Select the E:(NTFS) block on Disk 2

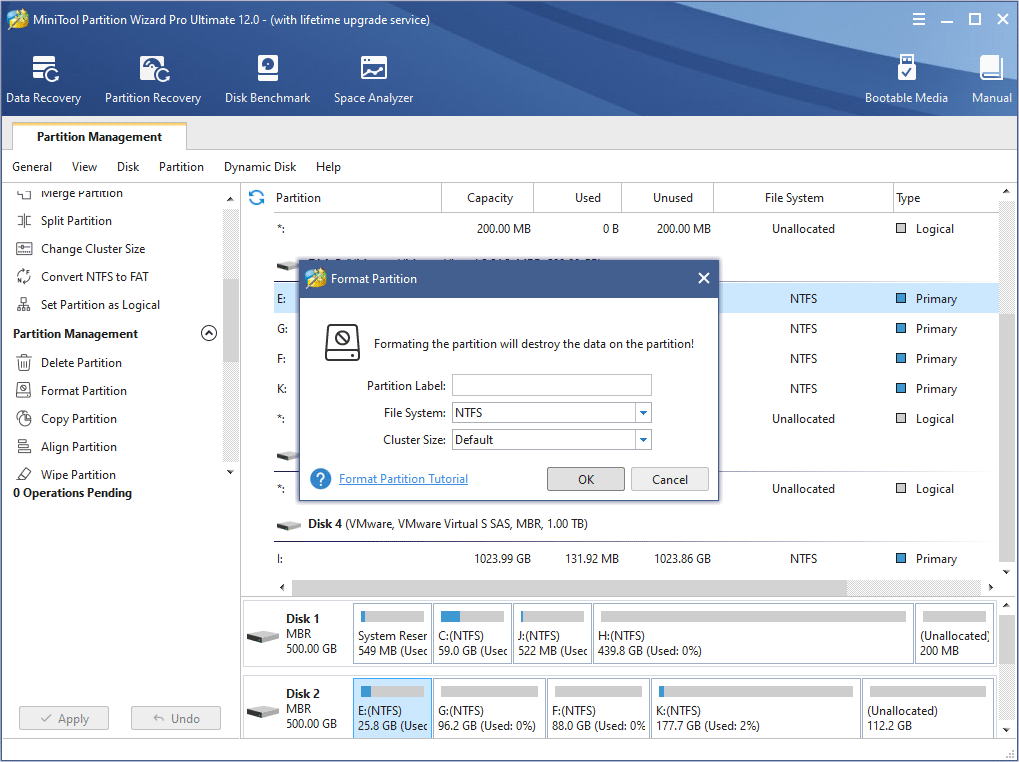pos(393,709)
